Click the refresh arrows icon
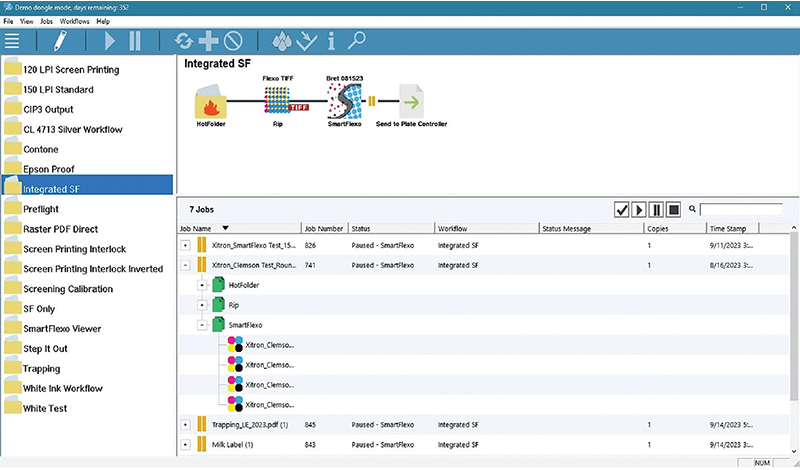Screen dimensions: 800x470 coord(183,41)
